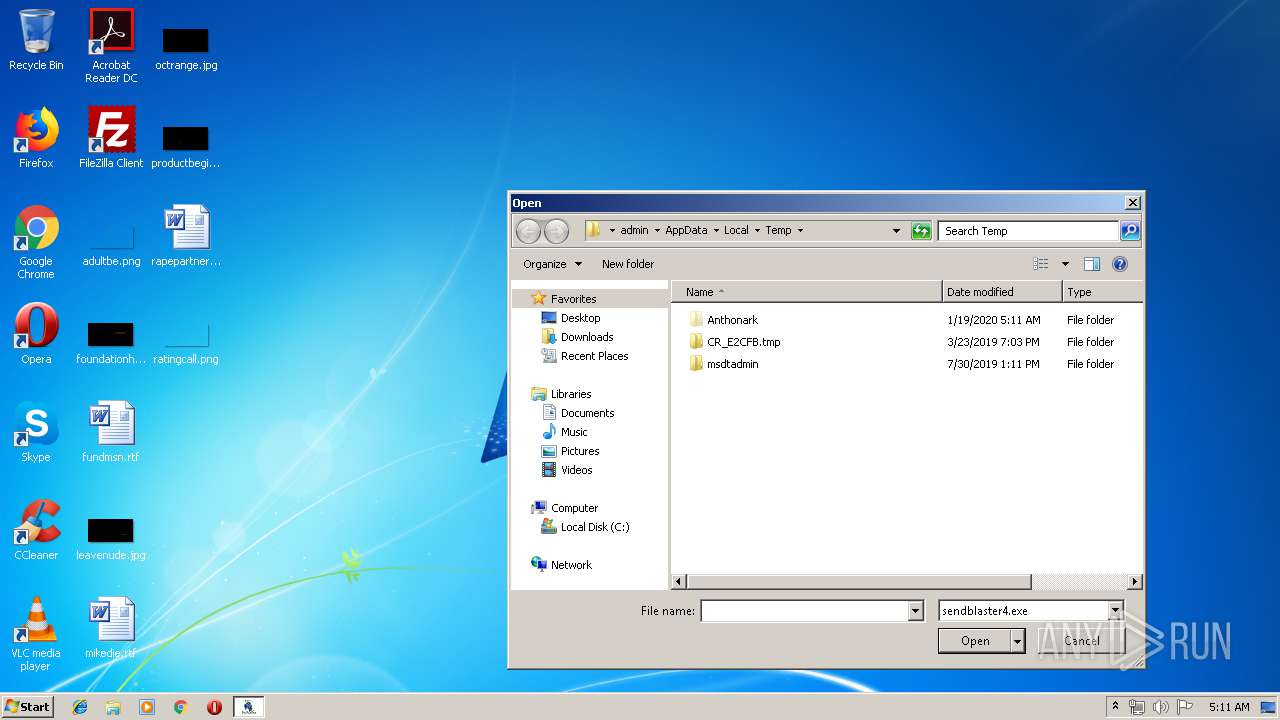Sort by the Name column header
Viewport: 1280px width, 720px height.
pos(807,292)
